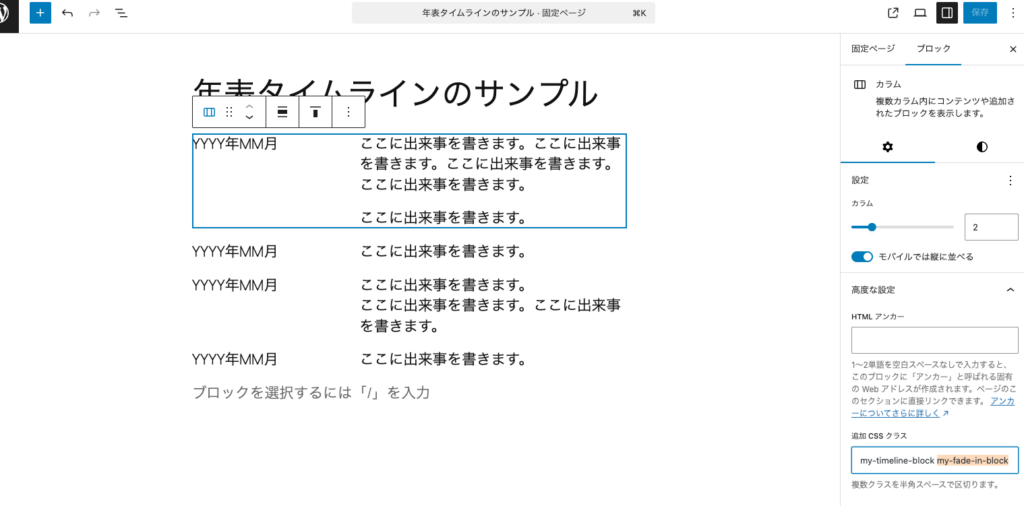1024x506 pixels.
Task: Open the document overview list view
Action: (121, 13)
